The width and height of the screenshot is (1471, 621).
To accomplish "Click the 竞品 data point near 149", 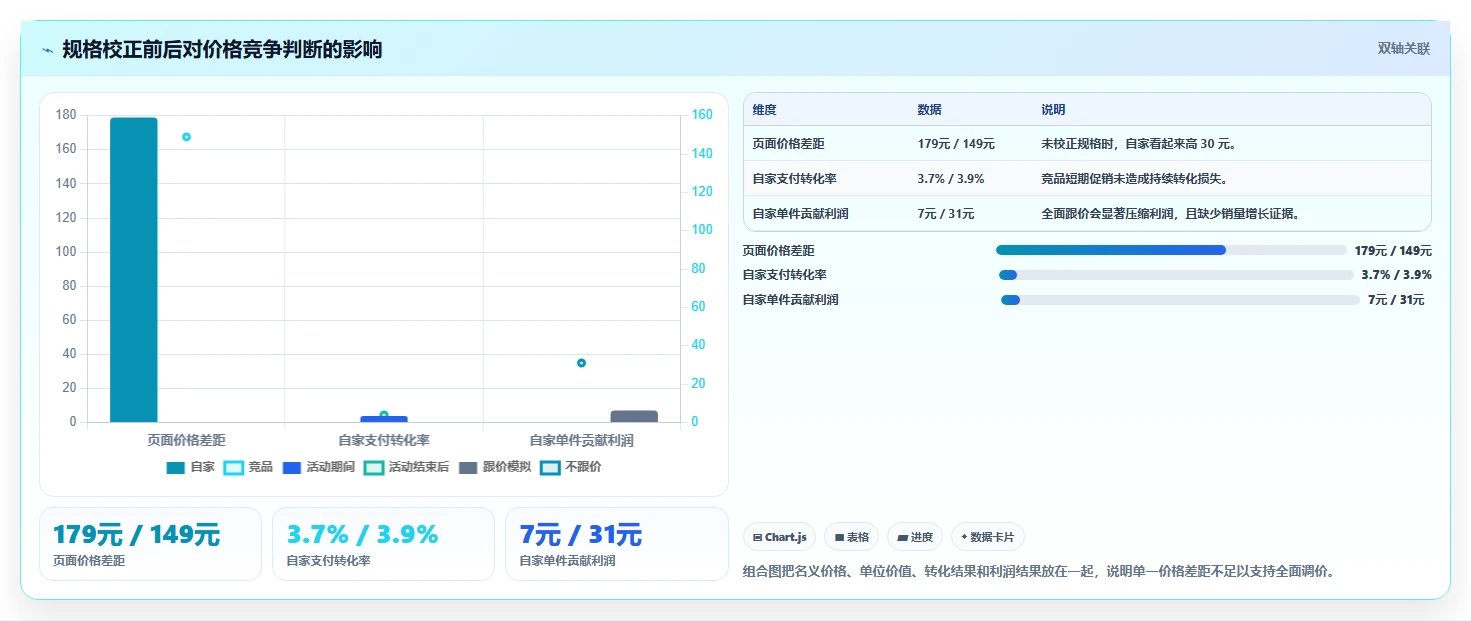I will click(x=186, y=137).
